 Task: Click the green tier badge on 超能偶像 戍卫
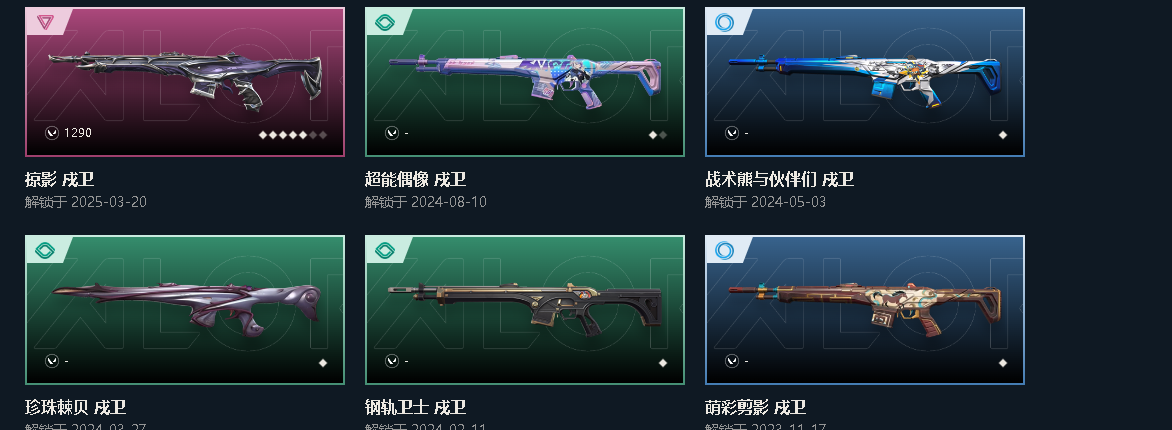[x=384, y=22]
